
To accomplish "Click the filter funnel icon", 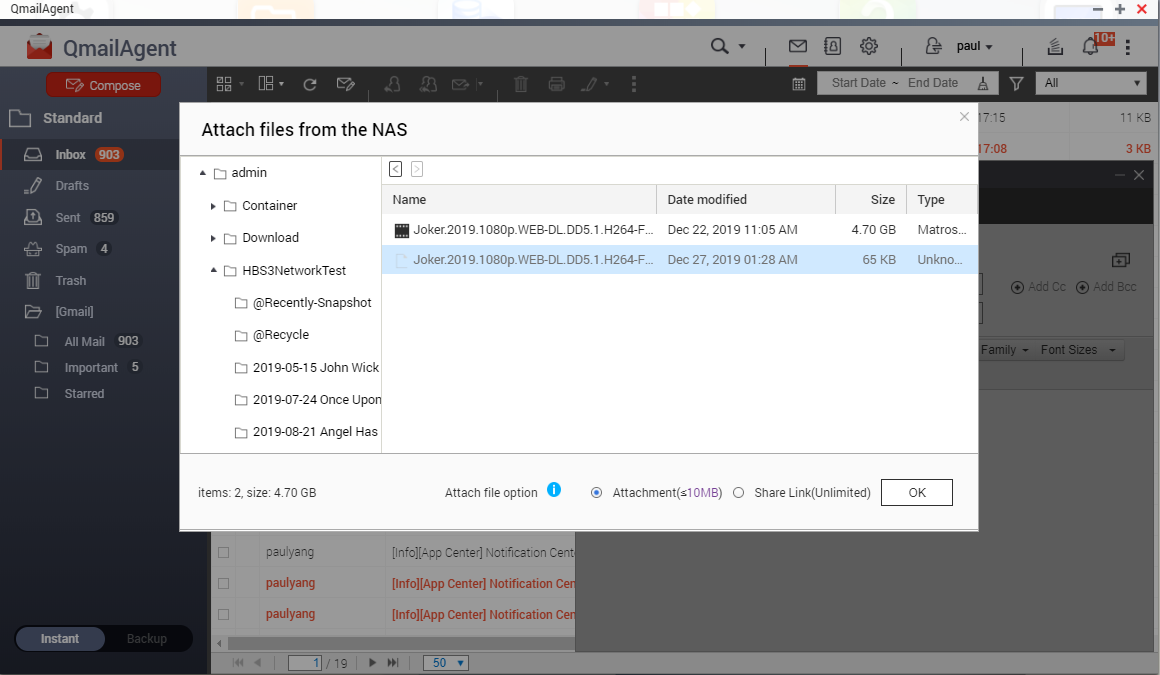I will coord(1016,84).
